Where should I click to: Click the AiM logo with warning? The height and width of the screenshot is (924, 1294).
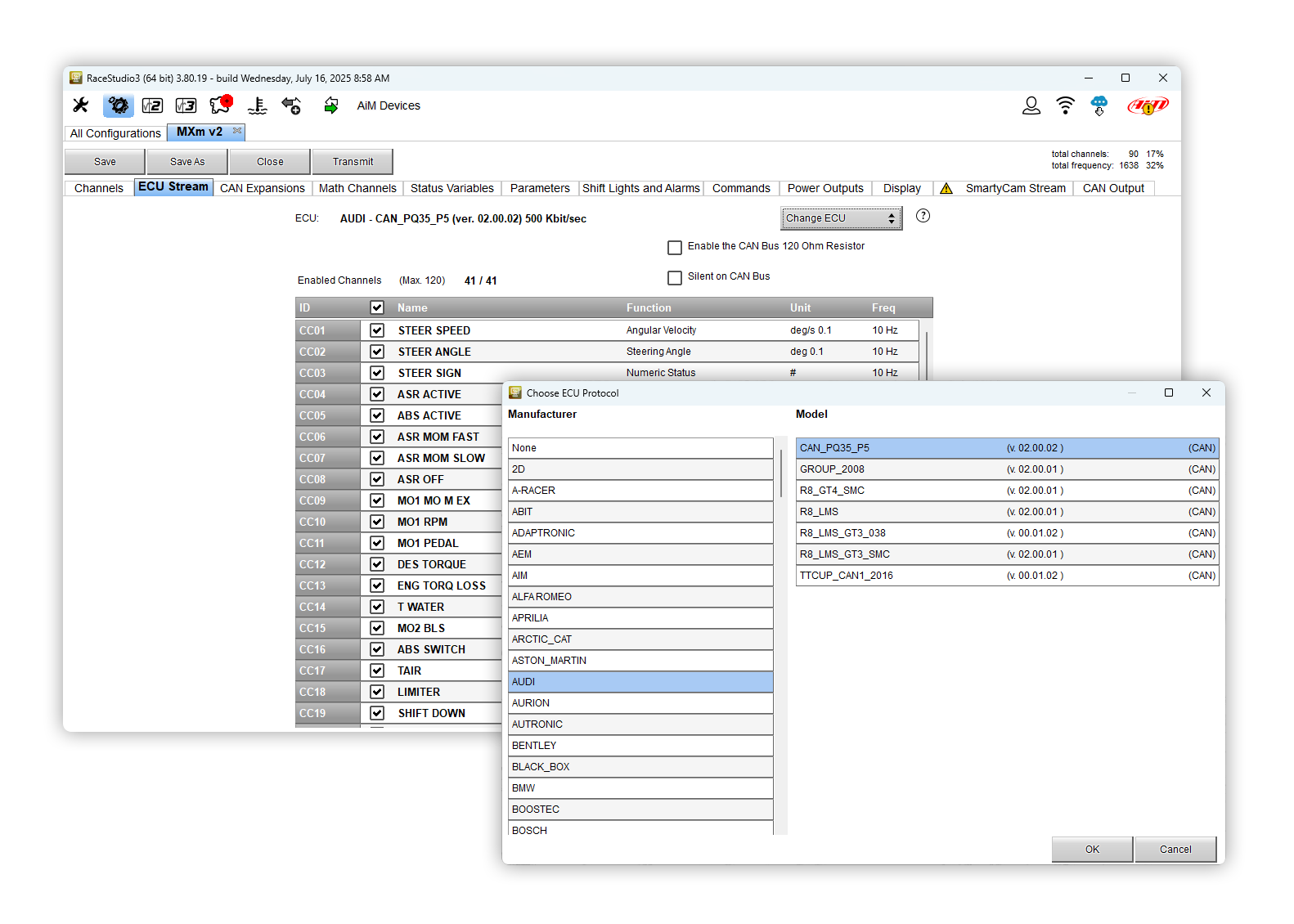tap(1148, 105)
